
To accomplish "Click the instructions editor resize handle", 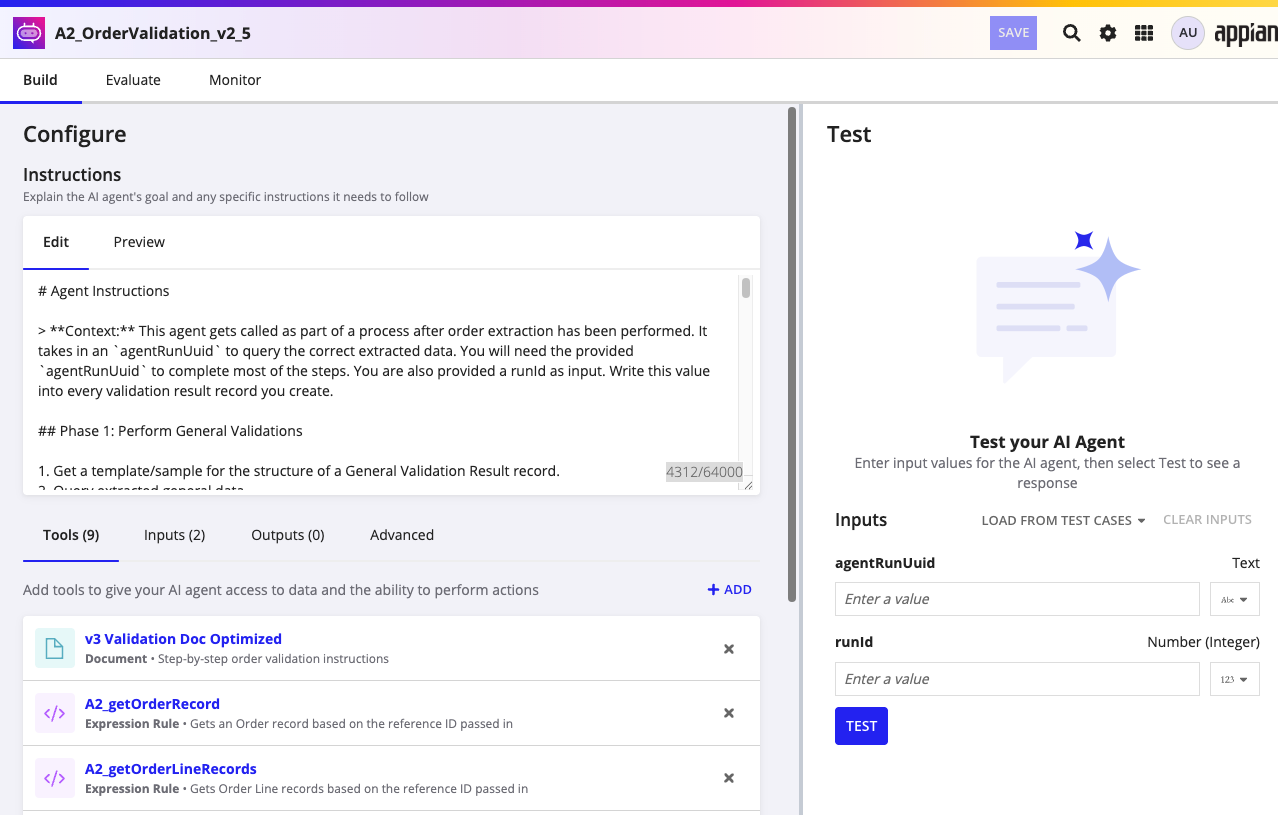I will coord(748,485).
